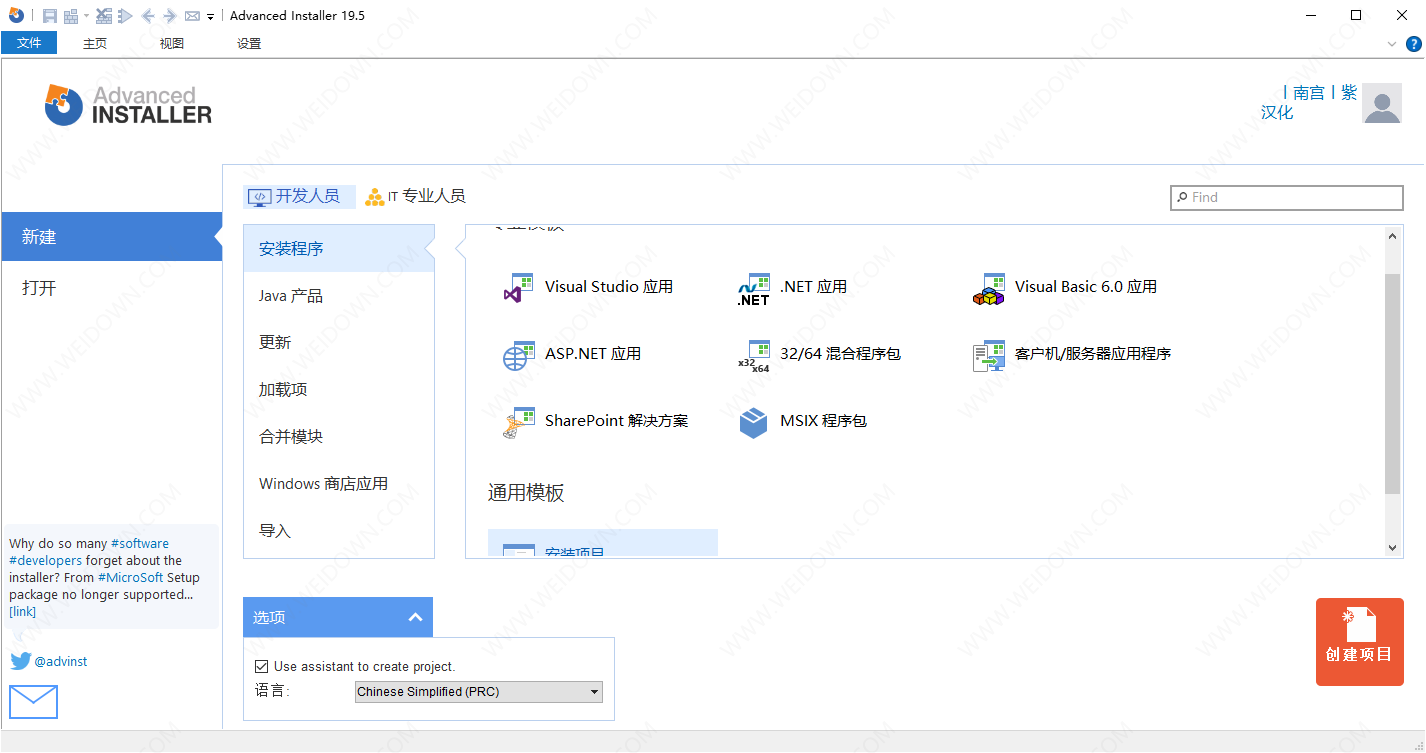Select the 客户机/服务器应用程序 template icon

pyautogui.click(x=989, y=356)
